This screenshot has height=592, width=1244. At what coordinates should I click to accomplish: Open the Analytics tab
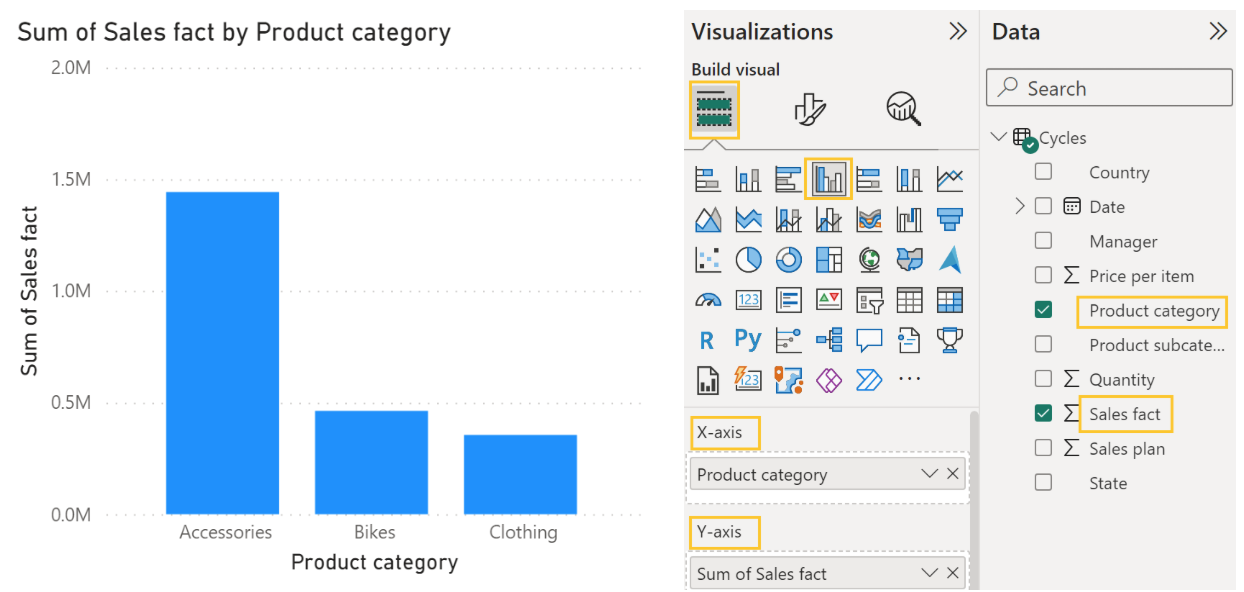click(x=903, y=109)
